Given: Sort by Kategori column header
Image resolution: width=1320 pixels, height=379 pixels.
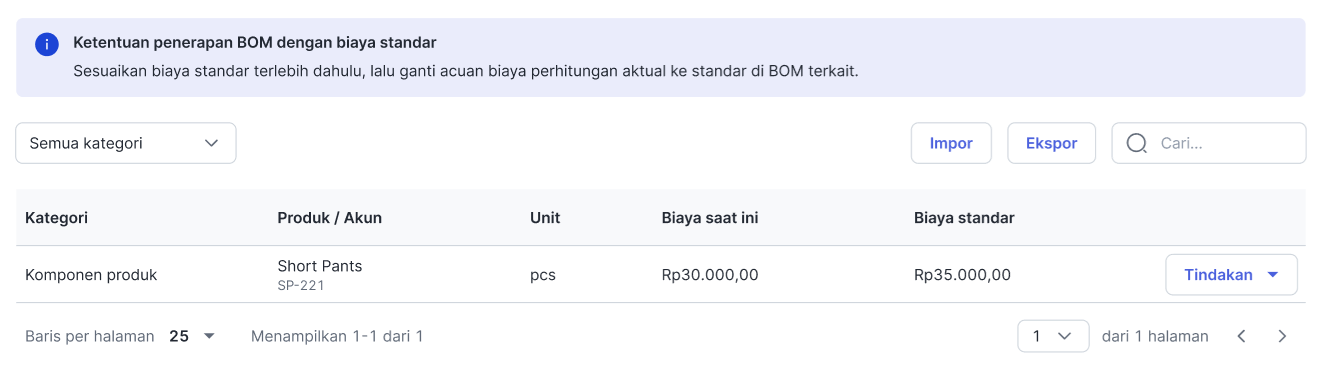Looking at the screenshot, I should 57,218.
